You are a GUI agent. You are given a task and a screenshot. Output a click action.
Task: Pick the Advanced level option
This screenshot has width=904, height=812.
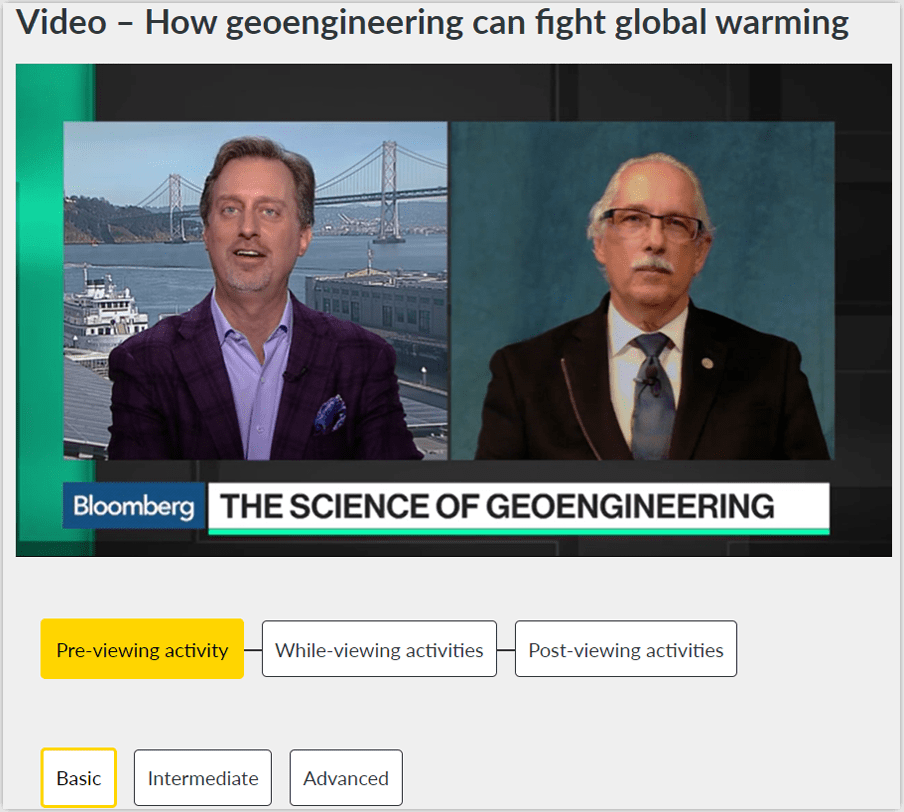[346, 778]
